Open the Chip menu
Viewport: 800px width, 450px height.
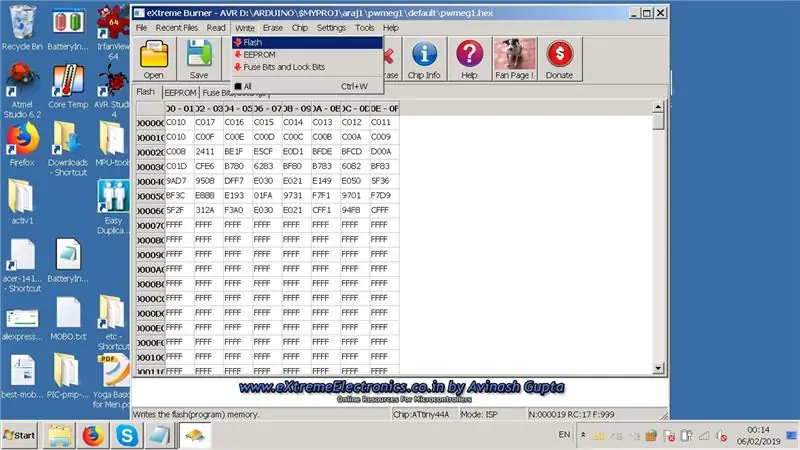(299, 28)
